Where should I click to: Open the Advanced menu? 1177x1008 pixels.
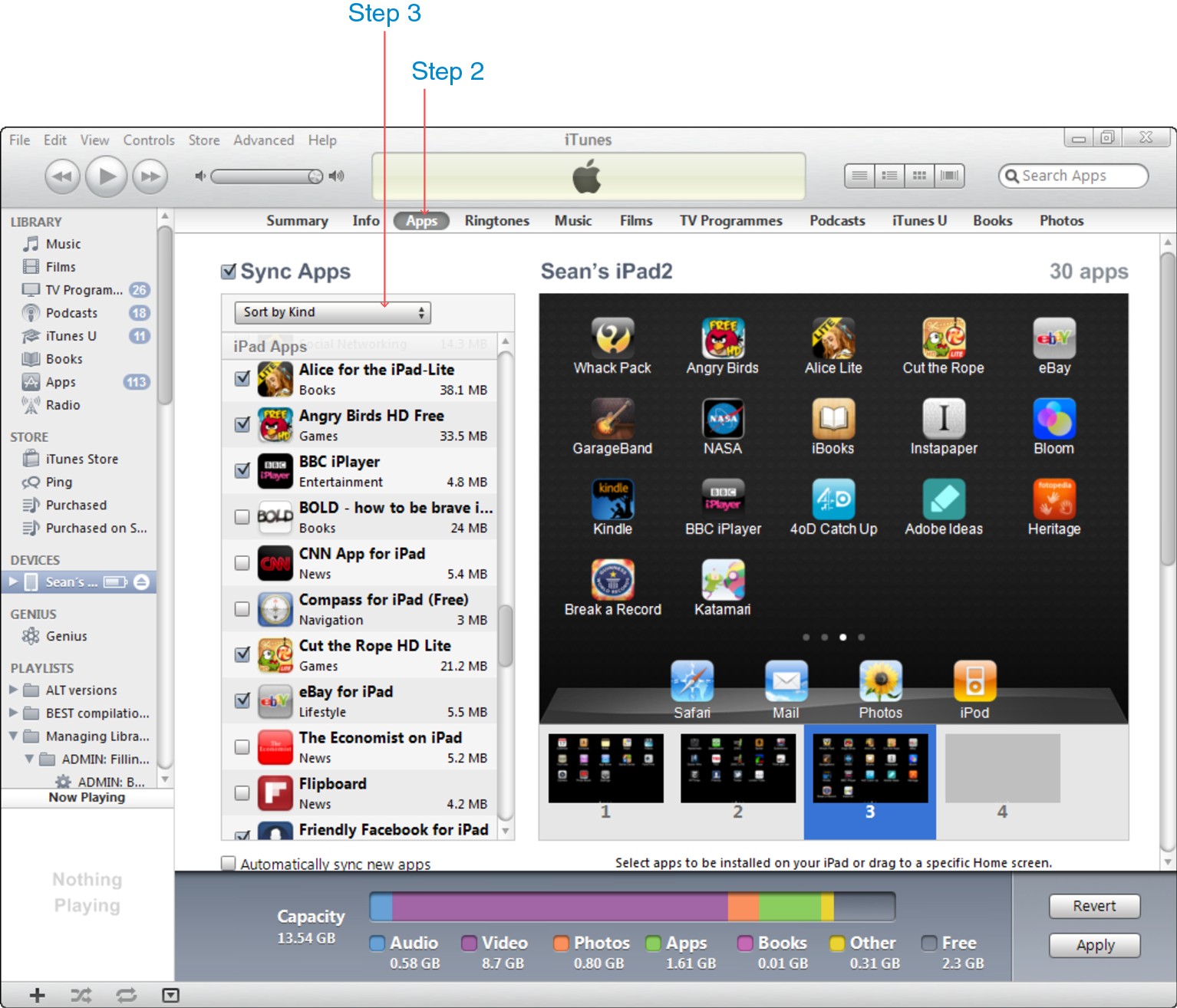[x=264, y=140]
